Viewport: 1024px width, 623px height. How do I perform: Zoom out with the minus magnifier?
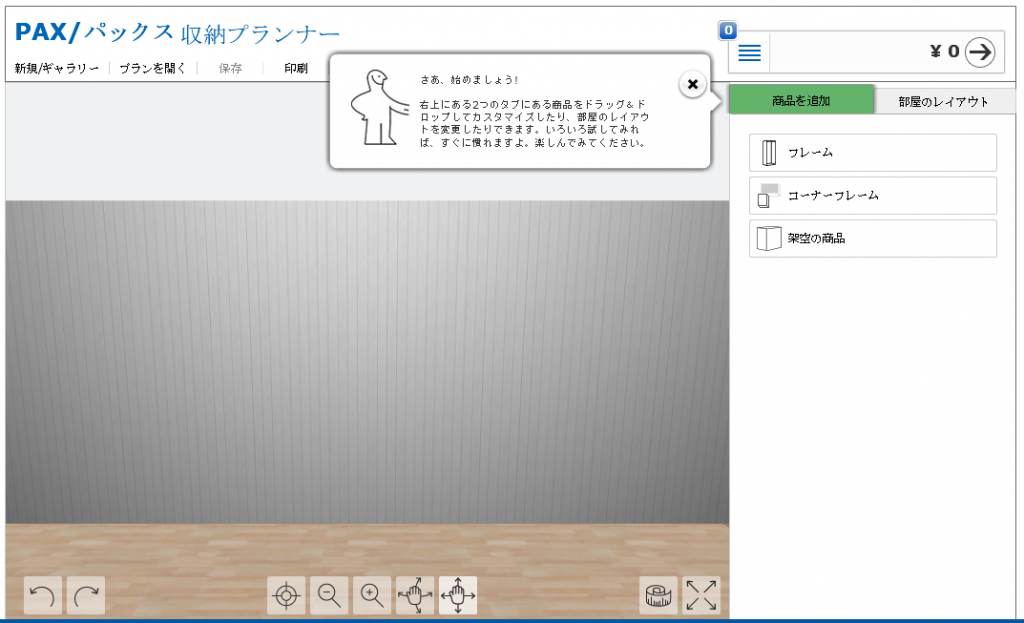328,595
